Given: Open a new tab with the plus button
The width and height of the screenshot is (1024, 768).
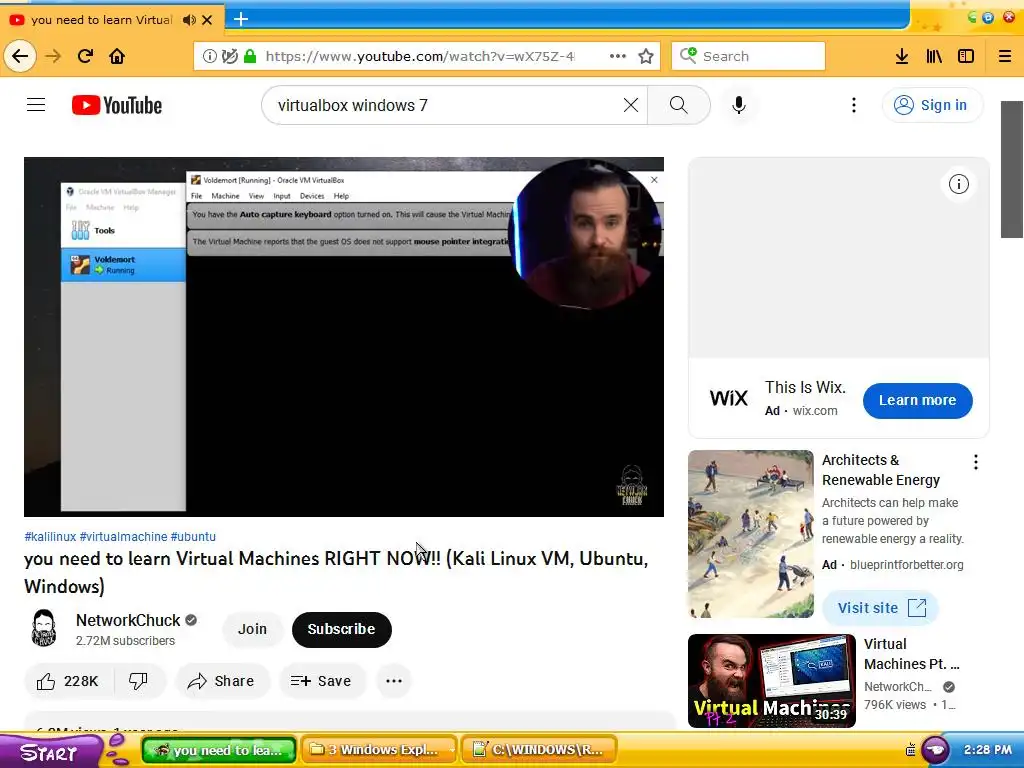Looking at the screenshot, I should [241, 19].
